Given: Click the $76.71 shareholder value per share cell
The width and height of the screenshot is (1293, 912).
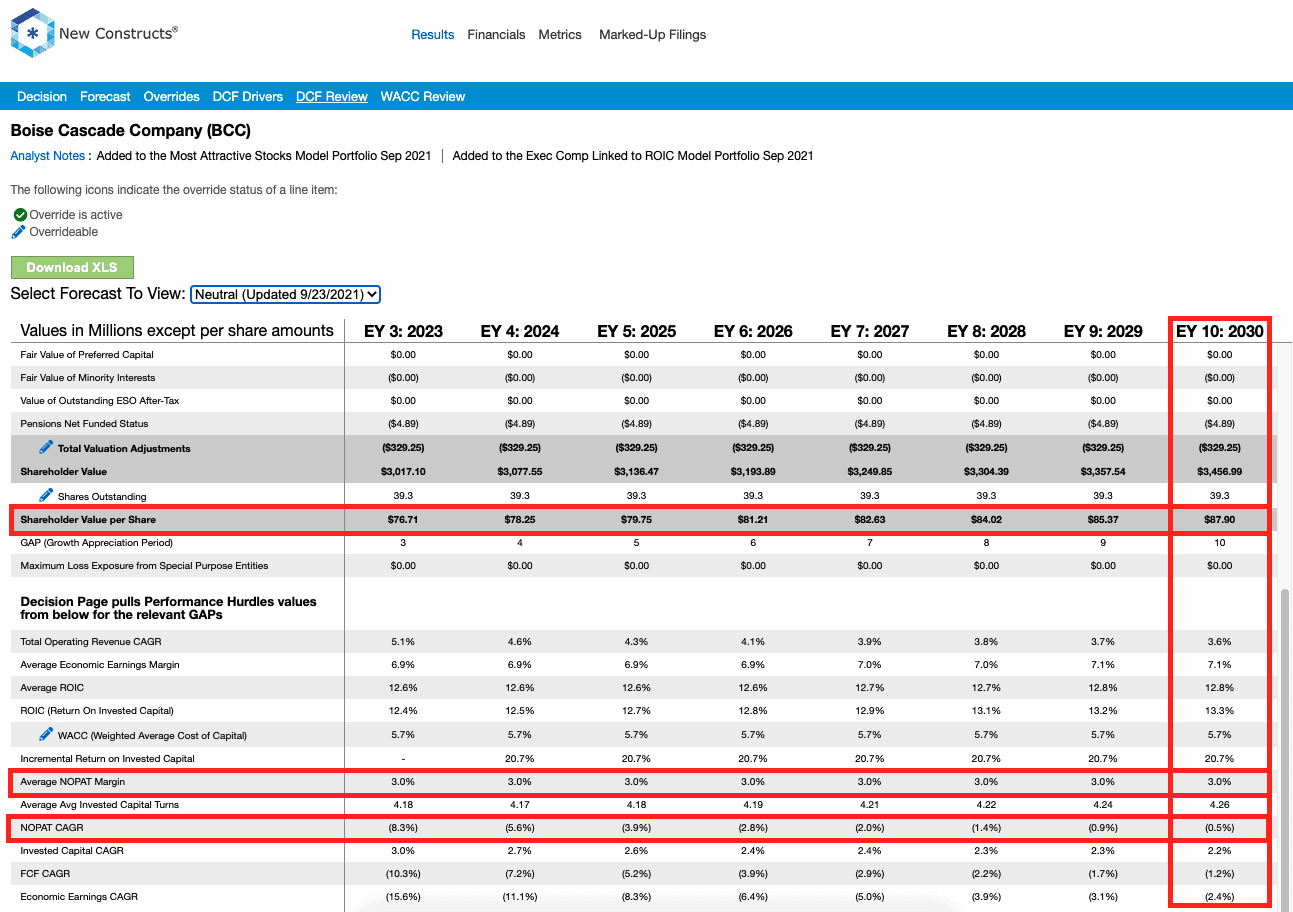Looking at the screenshot, I should coord(403,520).
